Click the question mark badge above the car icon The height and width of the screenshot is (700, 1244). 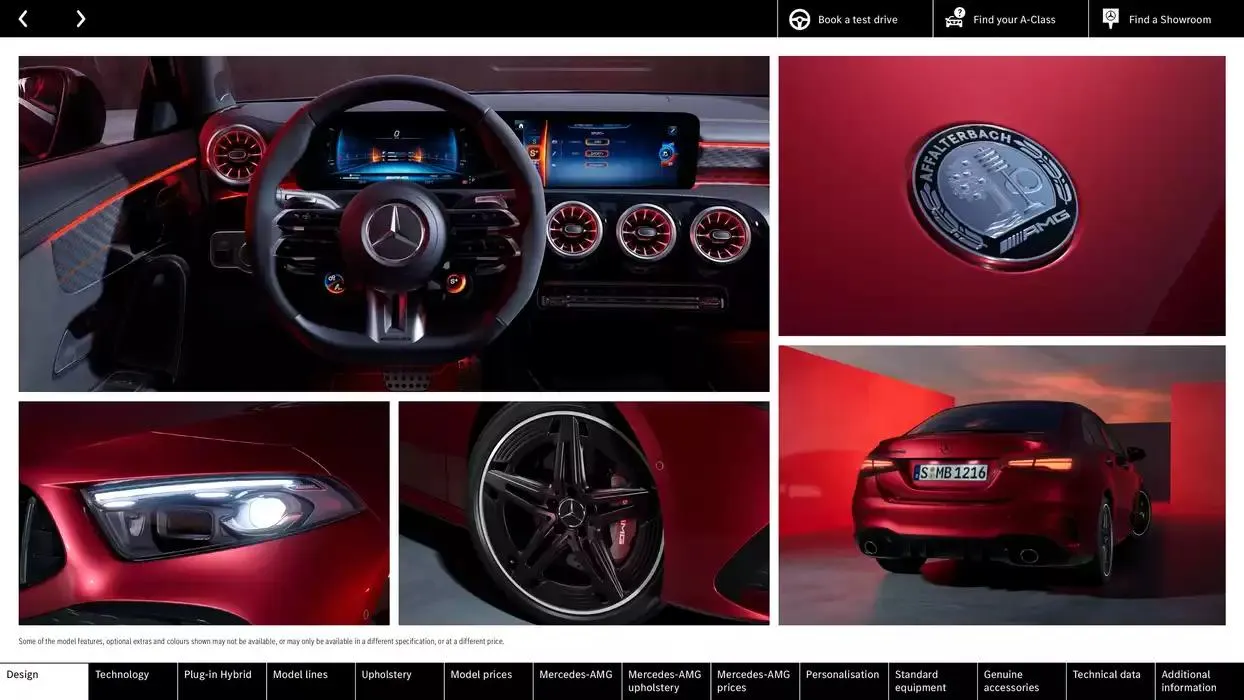(958, 11)
